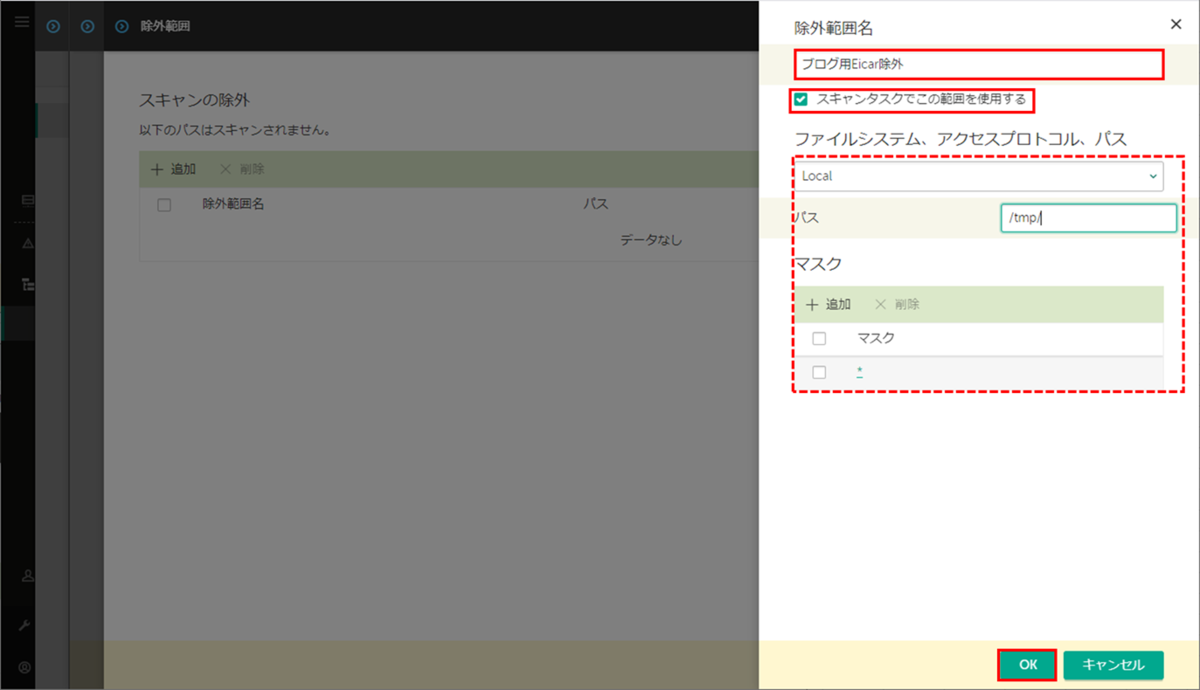Viewport: 1200px width, 690px height.
Task: Open the Local filesystem dropdown
Action: click(978, 176)
